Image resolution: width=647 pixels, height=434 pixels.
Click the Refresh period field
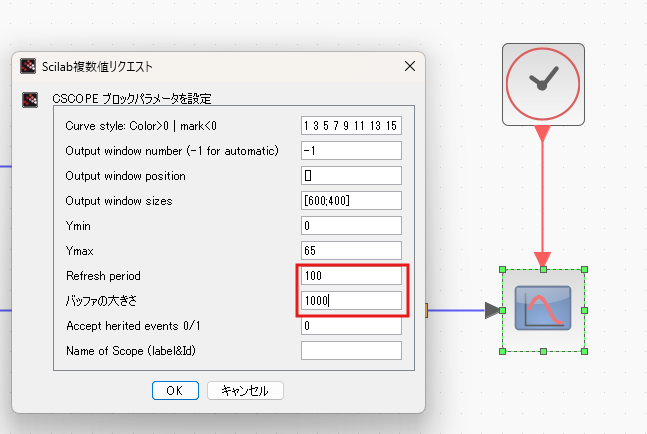[350, 275]
